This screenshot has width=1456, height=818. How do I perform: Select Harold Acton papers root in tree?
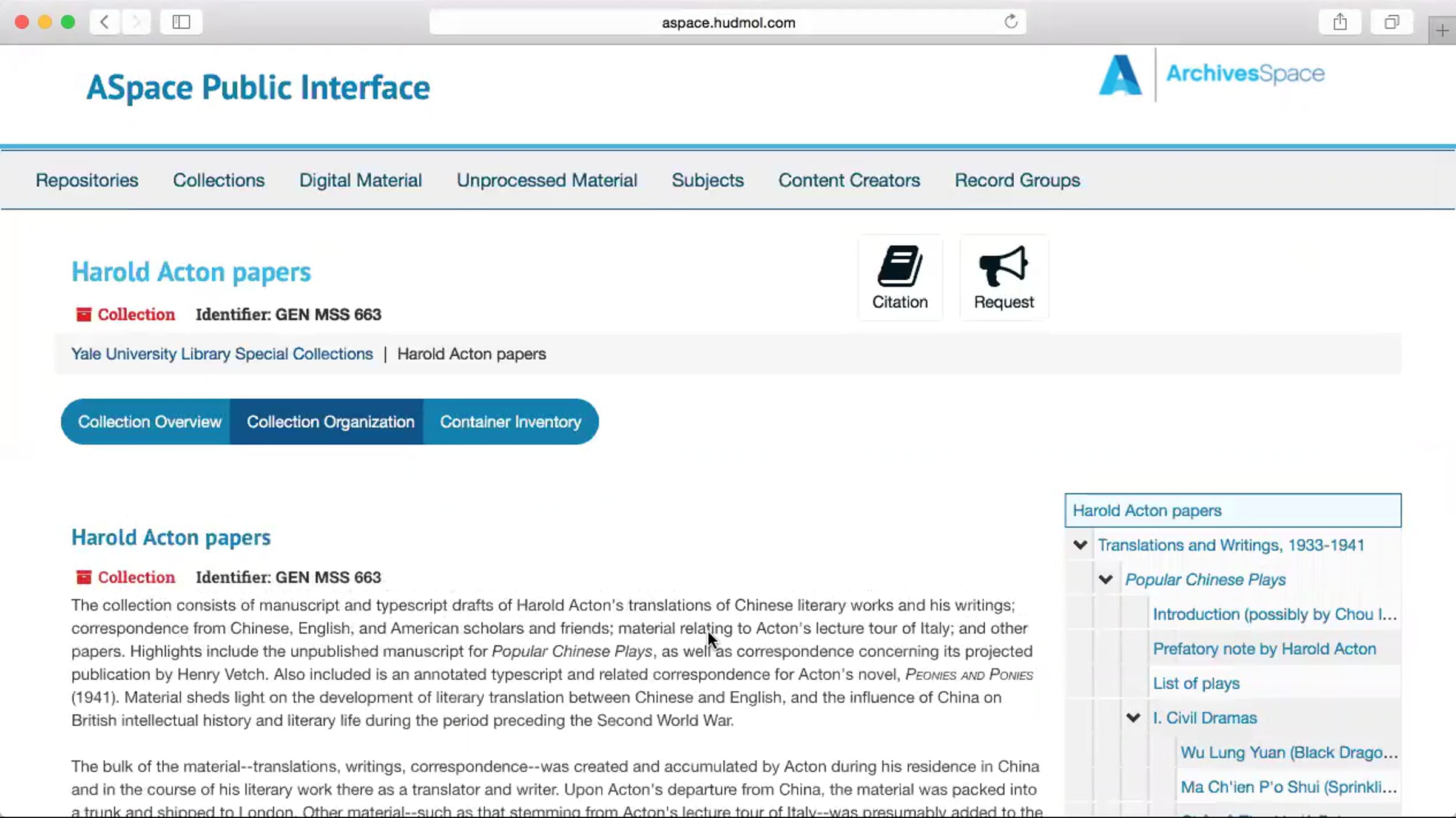(x=1233, y=510)
